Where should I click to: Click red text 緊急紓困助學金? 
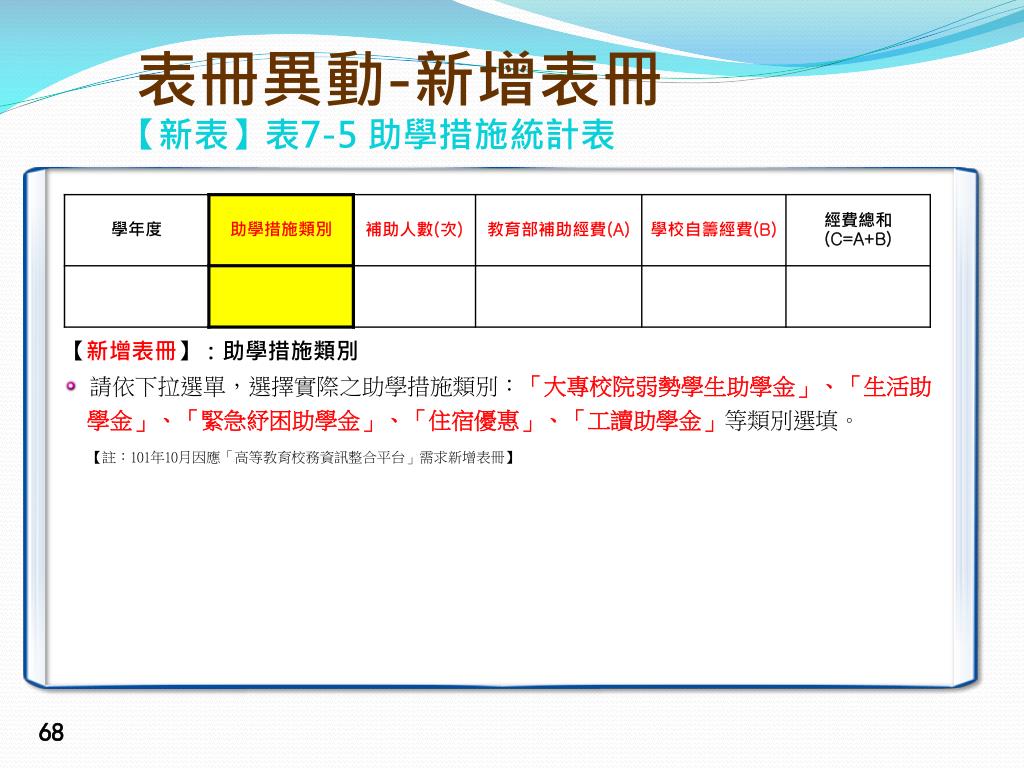coord(281,421)
